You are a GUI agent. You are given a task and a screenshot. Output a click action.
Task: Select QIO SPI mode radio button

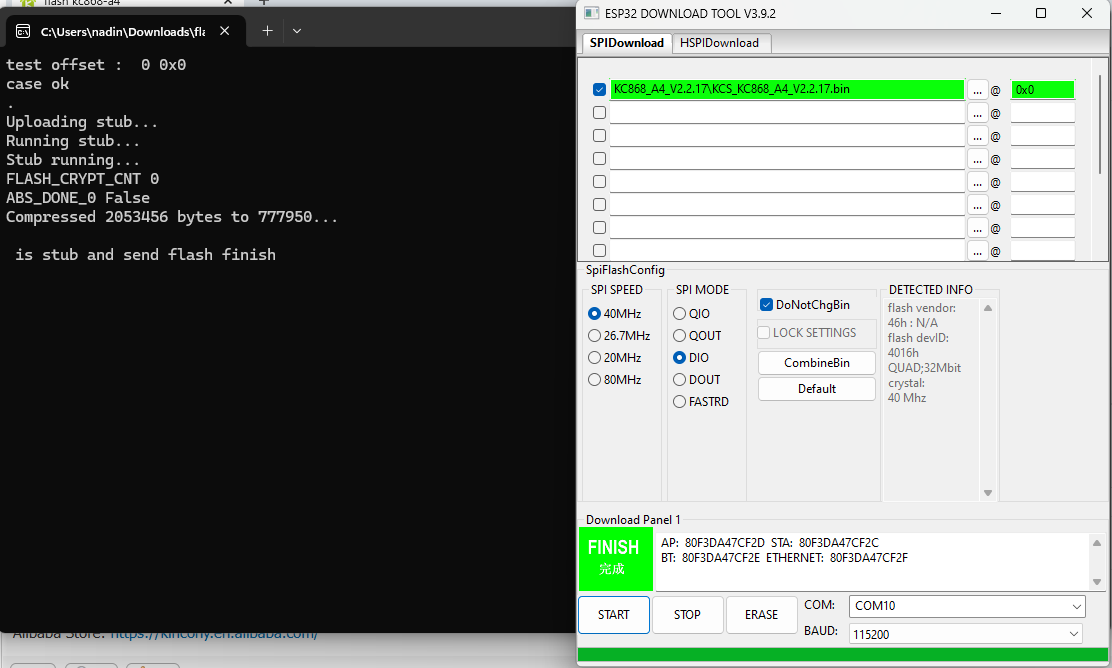coord(680,314)
